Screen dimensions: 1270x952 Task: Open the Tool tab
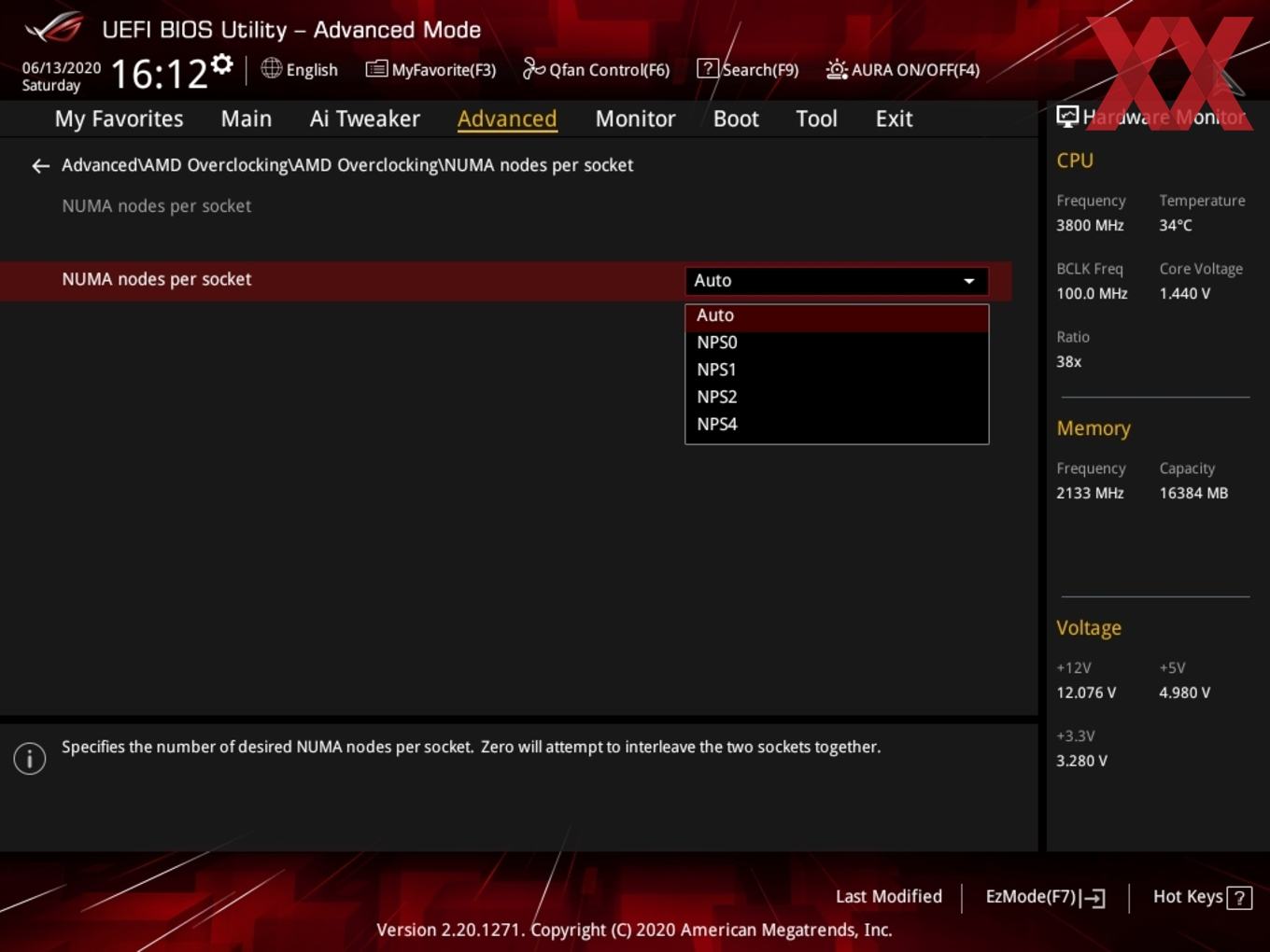tap(816, 119)
